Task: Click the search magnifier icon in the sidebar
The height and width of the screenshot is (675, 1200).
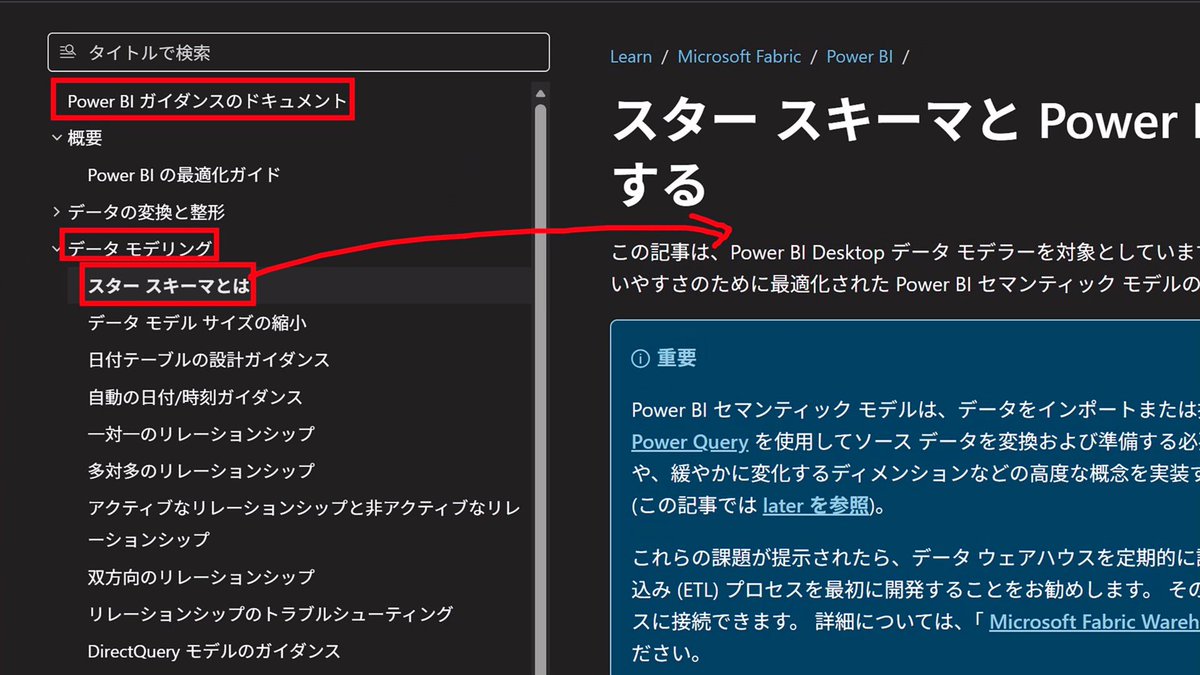Action: coord(68,52)
